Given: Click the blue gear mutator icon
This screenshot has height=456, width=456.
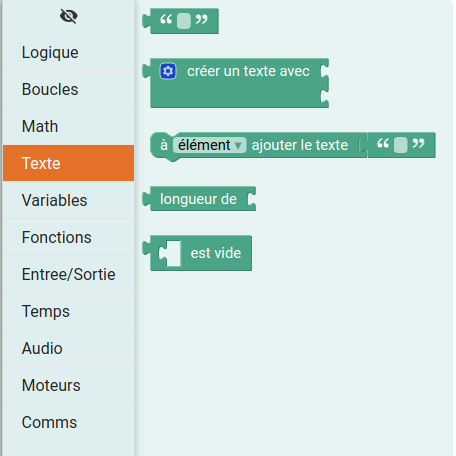Looking at the screenshot, I should (168, 71).
